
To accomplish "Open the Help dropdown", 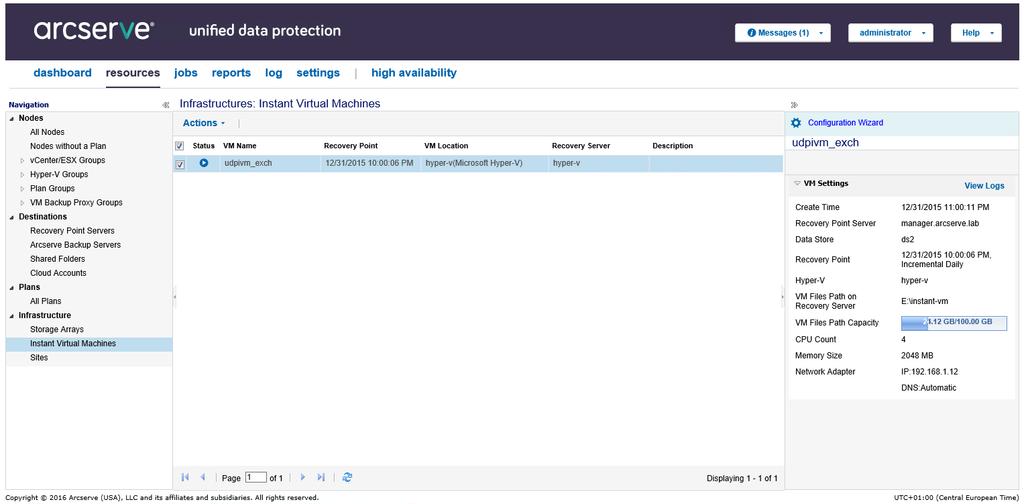I will click(976, 33).
